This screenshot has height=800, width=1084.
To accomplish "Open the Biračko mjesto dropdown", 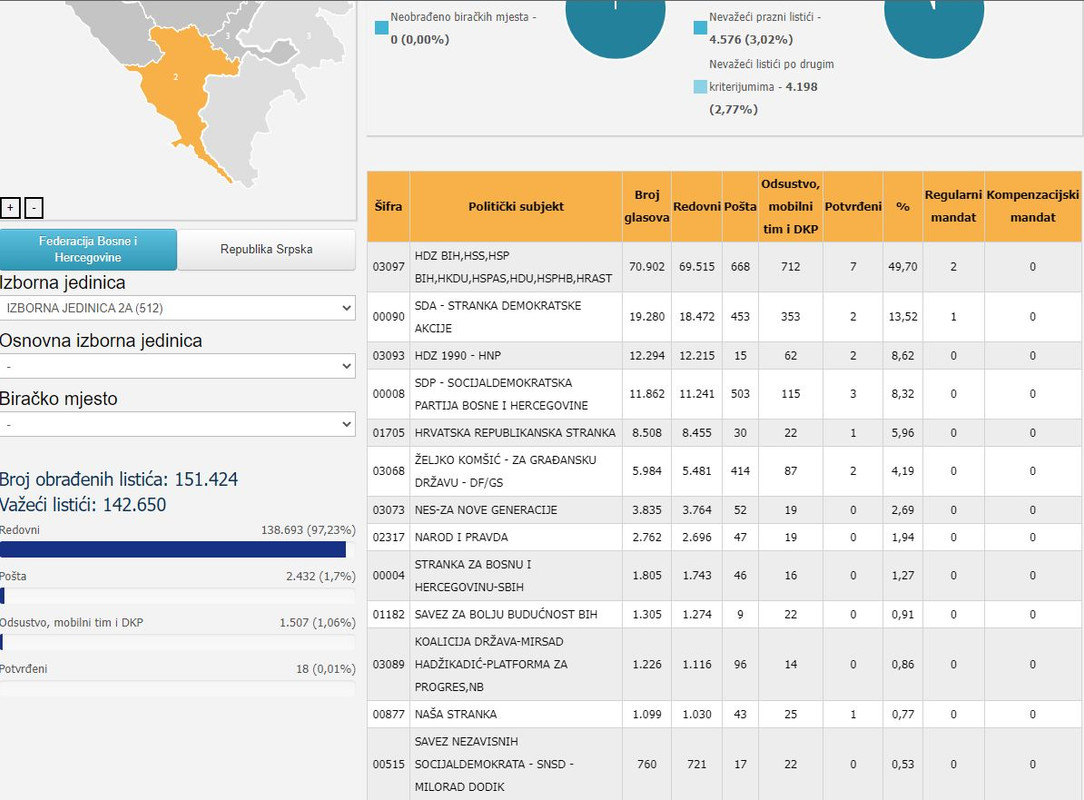I will point(178,424).
